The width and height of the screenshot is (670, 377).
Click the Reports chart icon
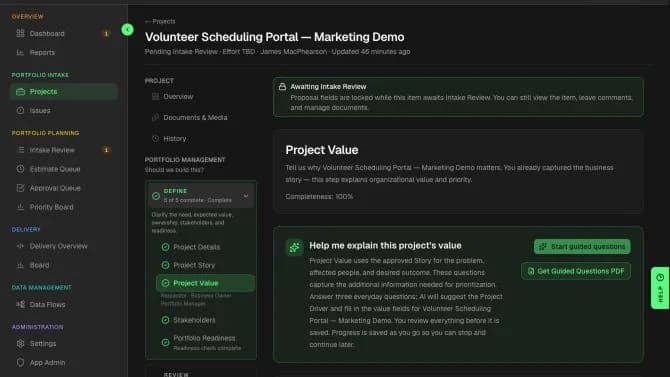coord(20,52)
